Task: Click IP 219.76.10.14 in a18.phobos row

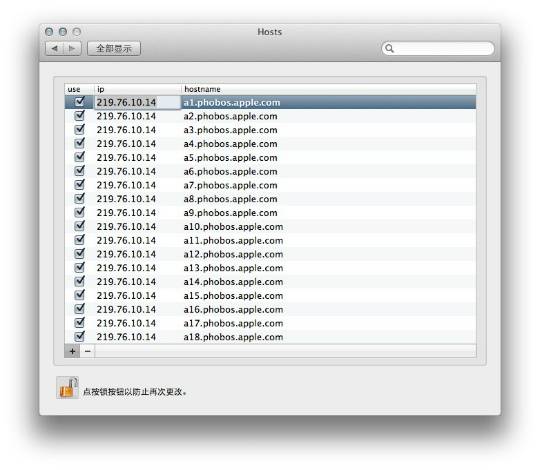Action: click(126, 337)
